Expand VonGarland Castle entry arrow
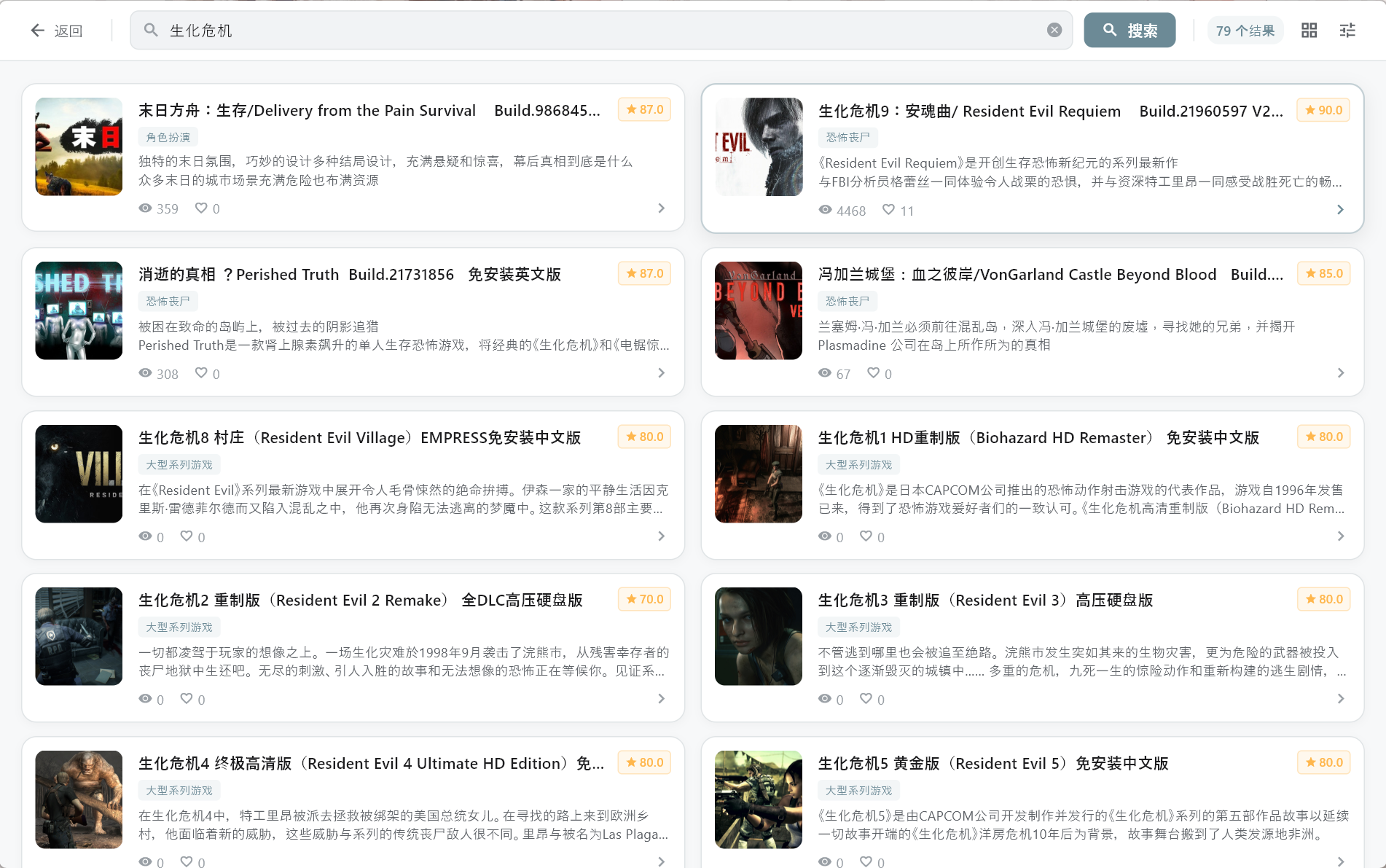Screen dimensions: 1386x868 point(1340,373)
